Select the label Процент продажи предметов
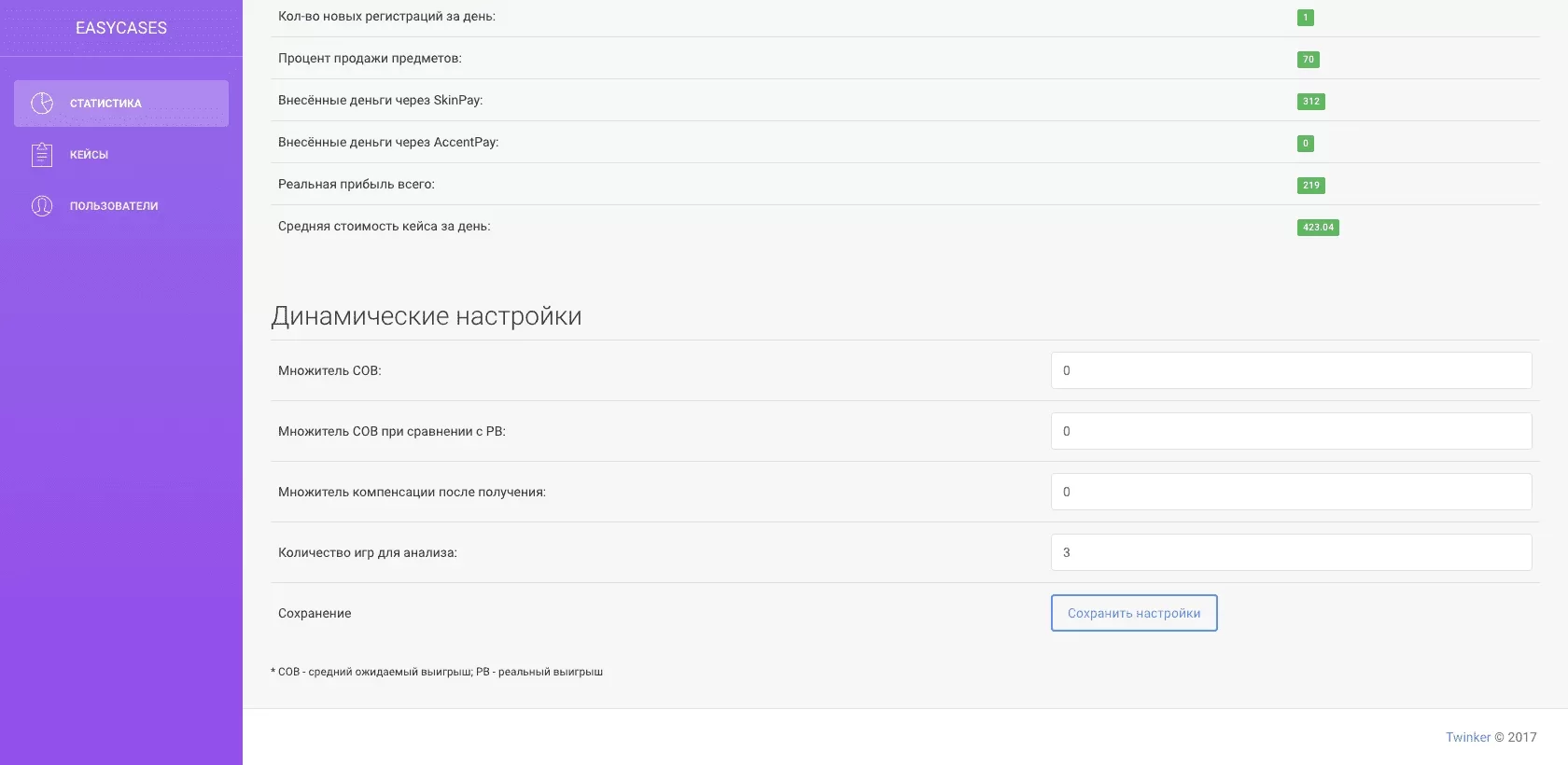The image size is (1568, 765). tap(370, 59)
